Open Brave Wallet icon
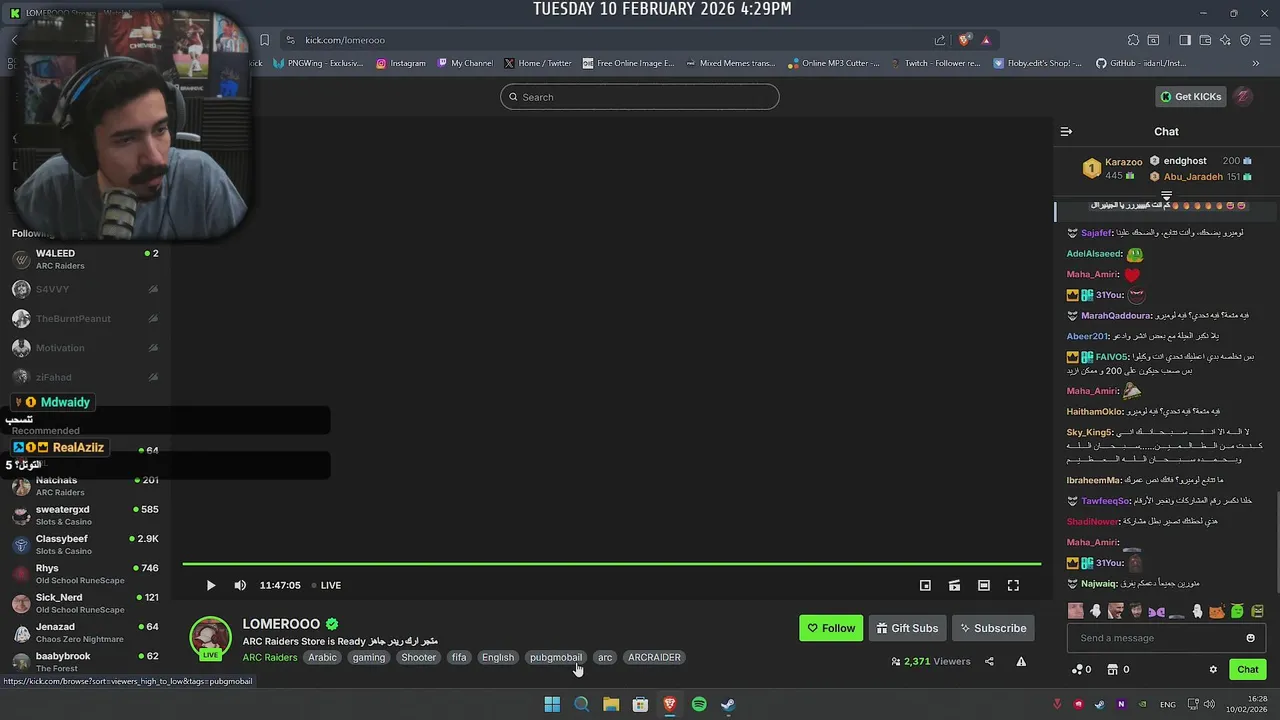Viewport: 1280px width, 720px height. [1205, 40]
